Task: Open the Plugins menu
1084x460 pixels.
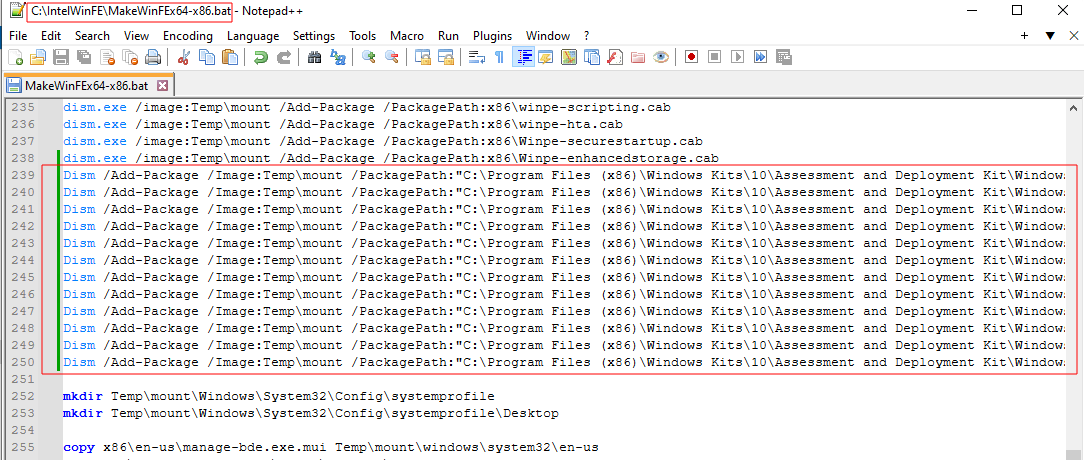Action: point(492,35)
